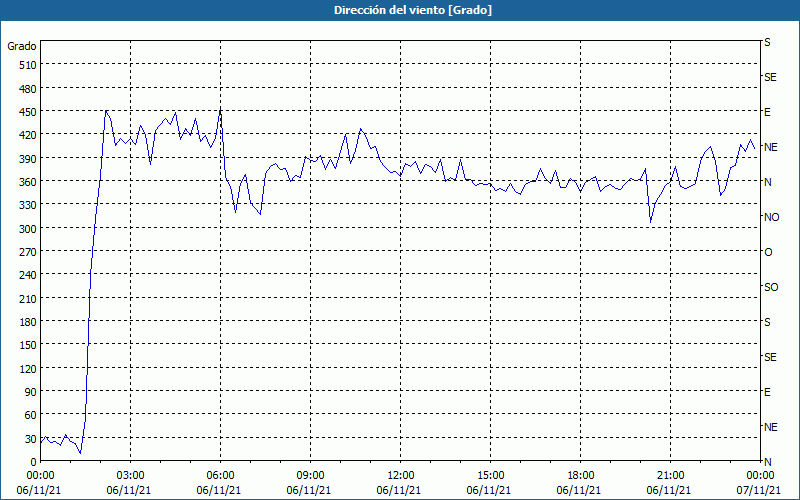This screenshot has width=800, height=500.
Task: Select the 30 y-axis tick label
Action: coord(31,439)
